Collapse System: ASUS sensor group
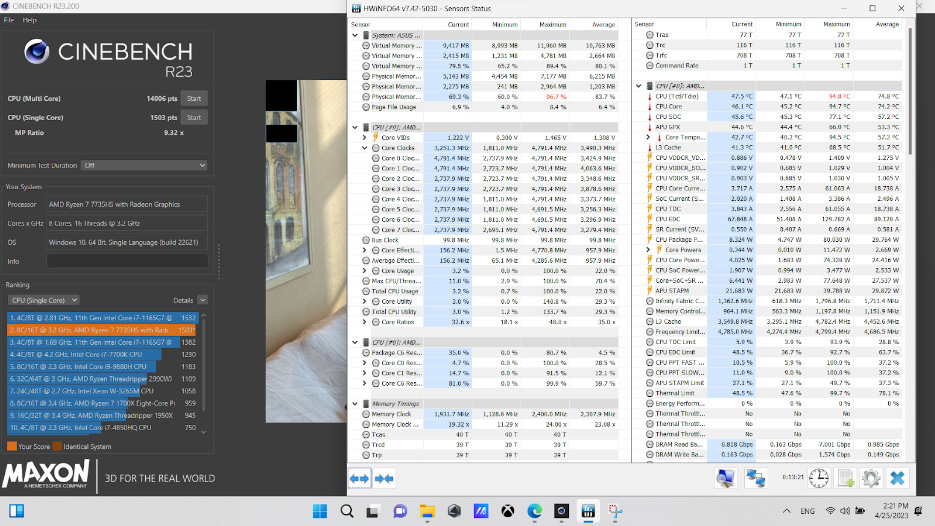 point(355,35)
